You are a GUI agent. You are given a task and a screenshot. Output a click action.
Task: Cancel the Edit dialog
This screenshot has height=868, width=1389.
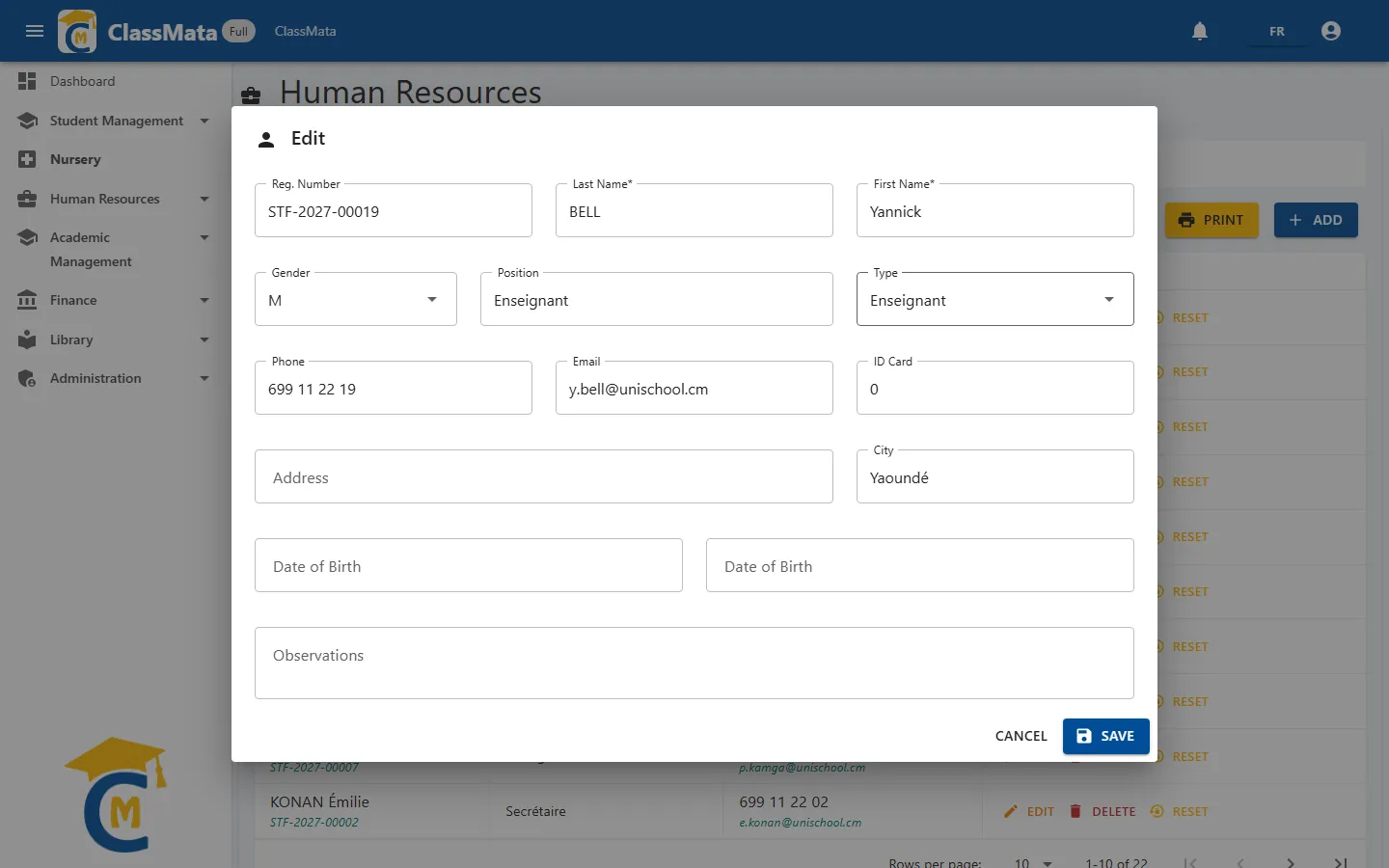[x=1021, y=736]
